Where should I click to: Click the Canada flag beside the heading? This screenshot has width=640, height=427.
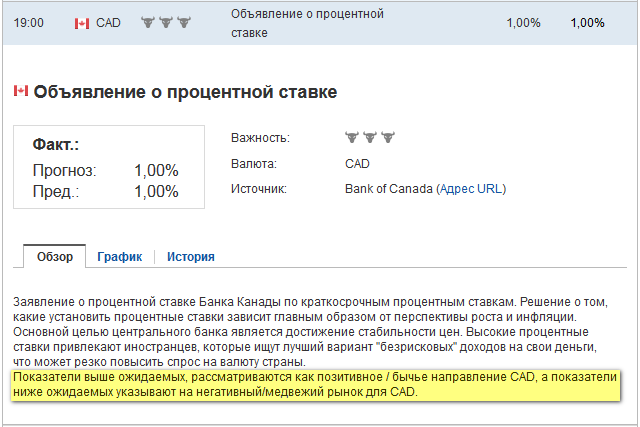(21, 91)
